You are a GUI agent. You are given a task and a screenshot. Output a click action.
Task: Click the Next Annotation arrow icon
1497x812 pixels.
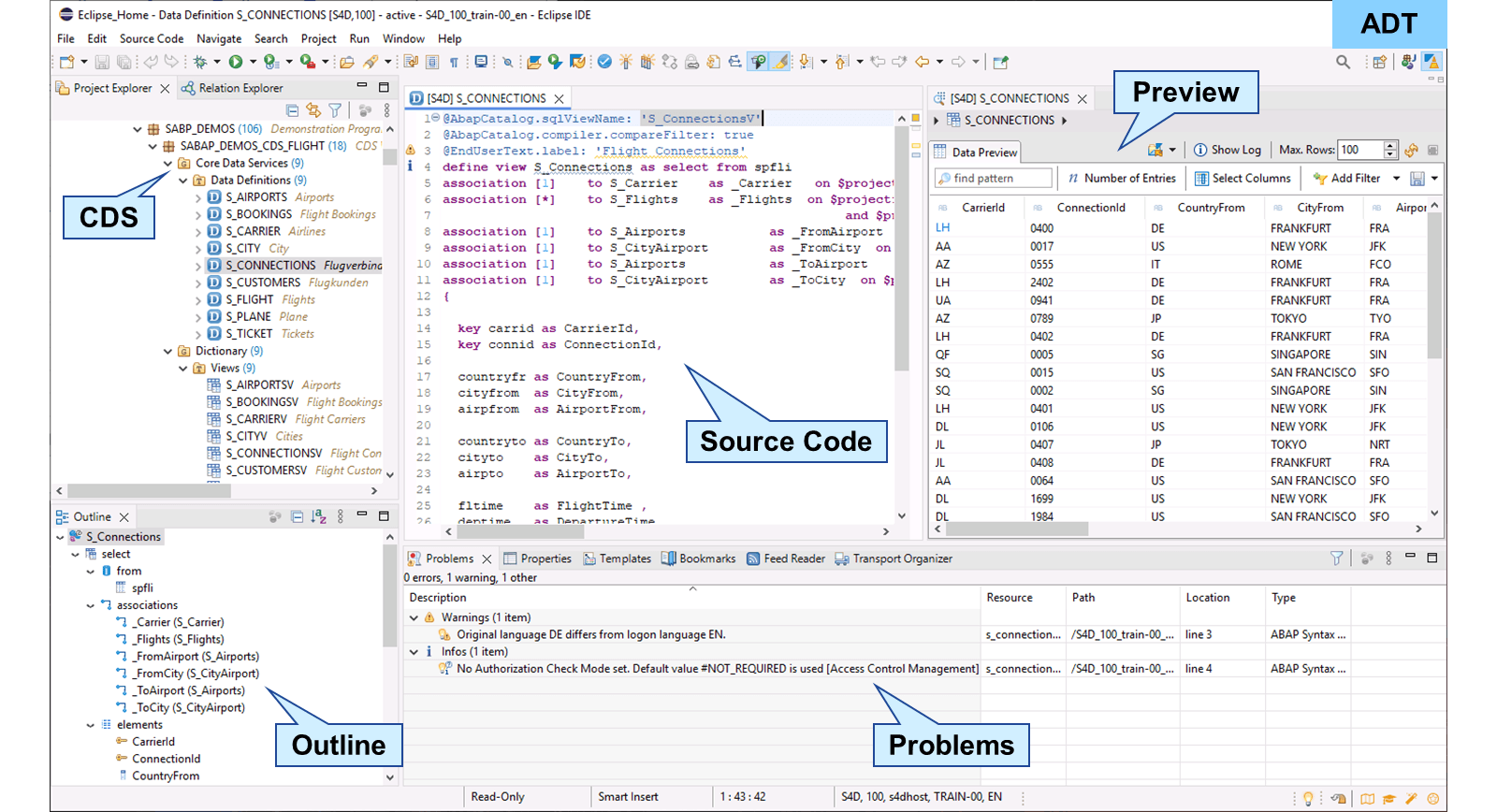[x=806, y=63]
